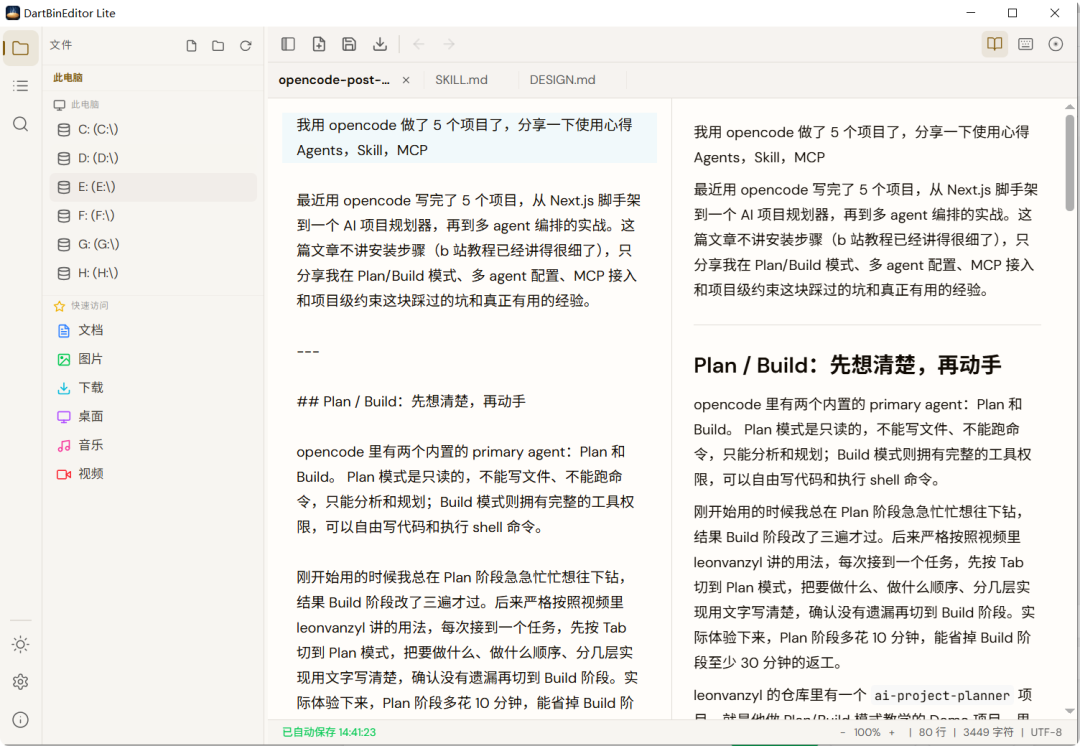Image resolution: width=1080 pixels, height=746 pixels.
Task: Open settings gear in sidebar
Action: pos(21,682)
